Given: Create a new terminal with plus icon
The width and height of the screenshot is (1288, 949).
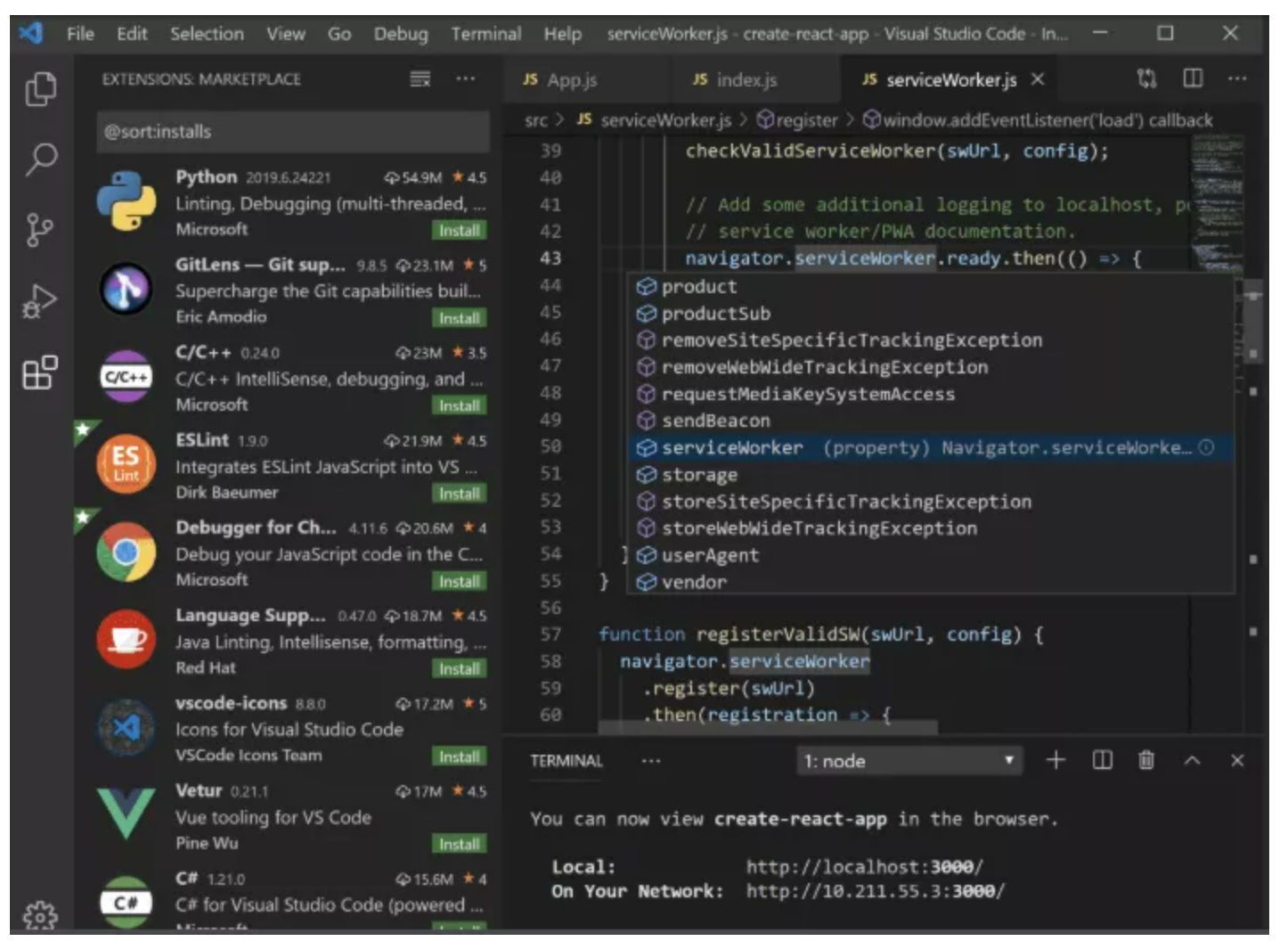Looking at the screenshot, I should [1056, 760].
